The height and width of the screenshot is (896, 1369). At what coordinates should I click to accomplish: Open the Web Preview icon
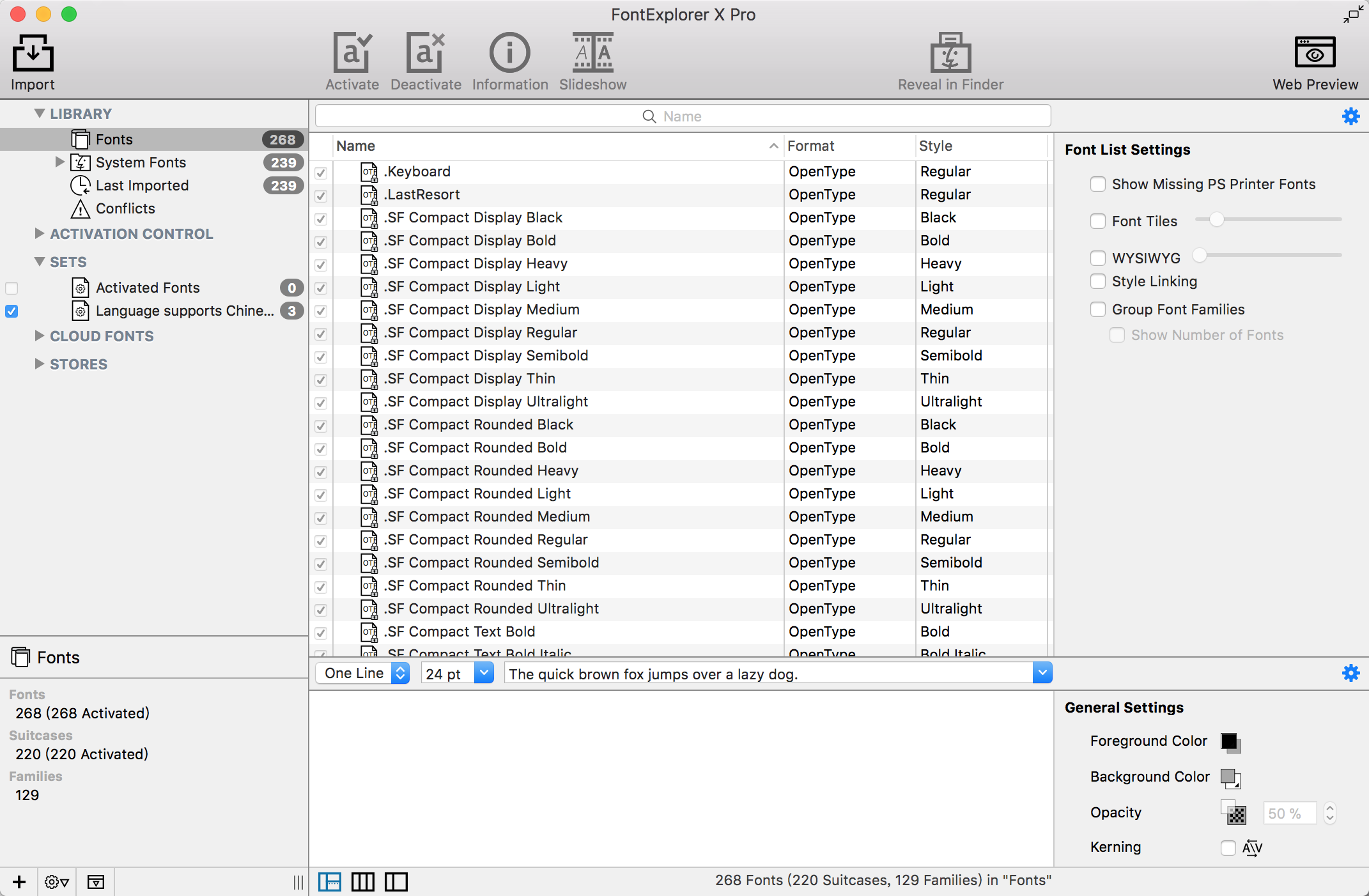(1315, 53)
